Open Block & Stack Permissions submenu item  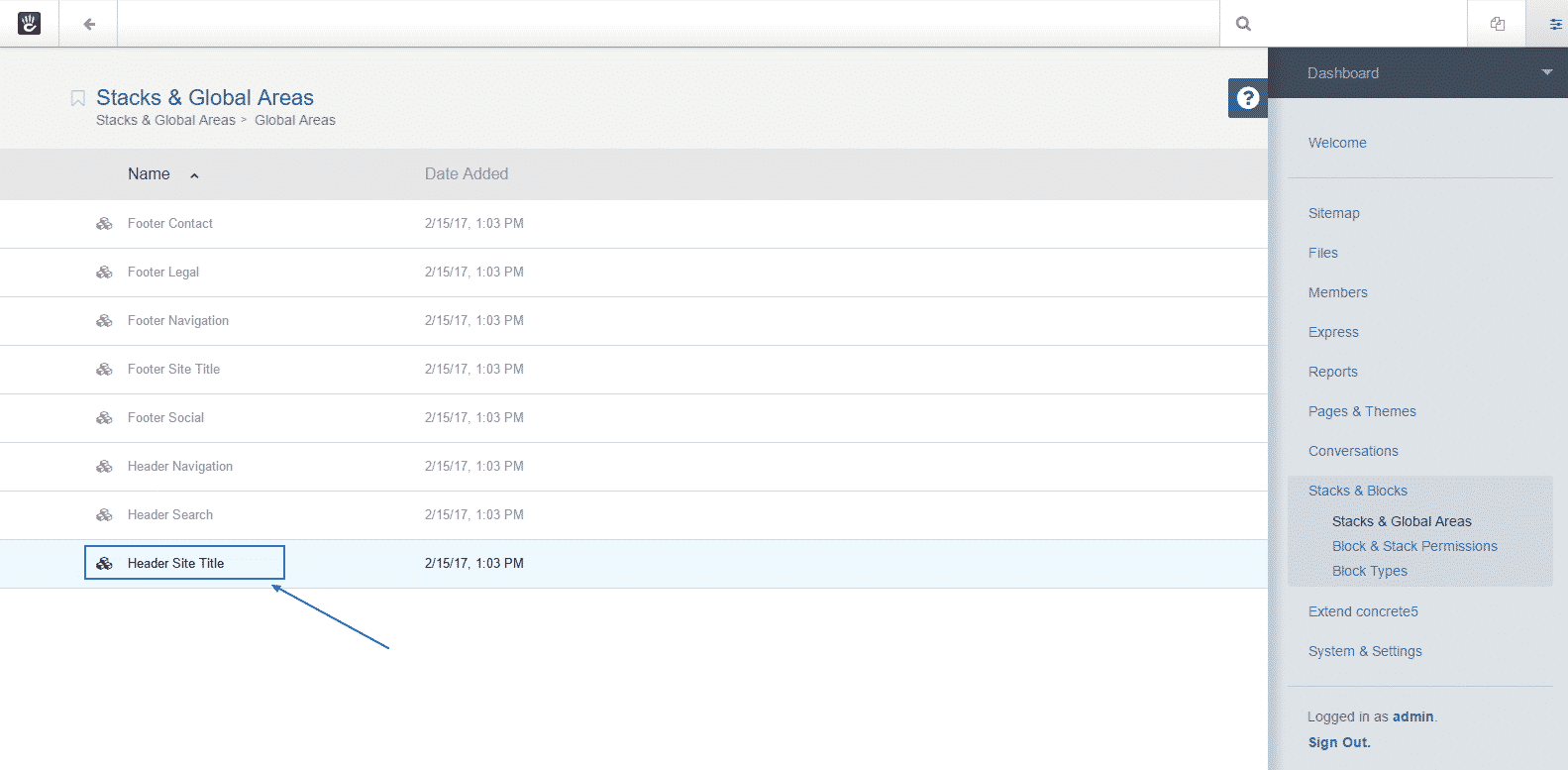coord(1414,546)
